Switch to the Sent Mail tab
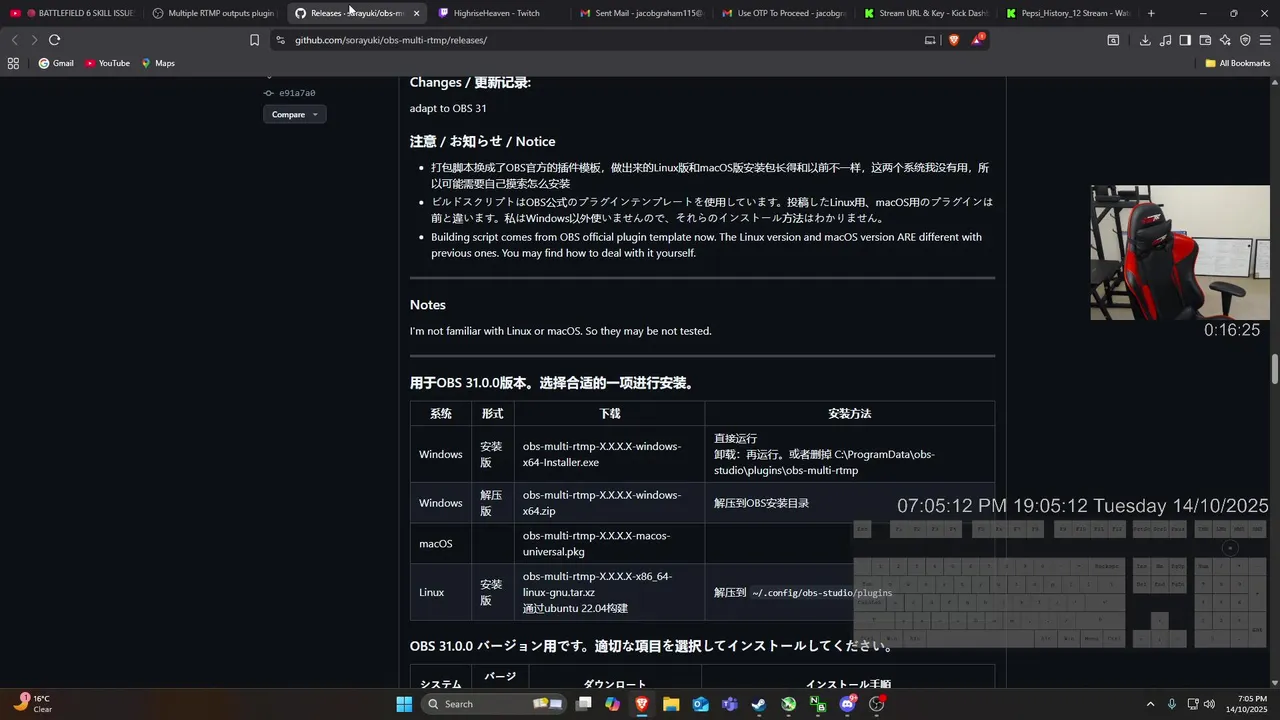Screen dimensions: 1280x720 (640, 13)
